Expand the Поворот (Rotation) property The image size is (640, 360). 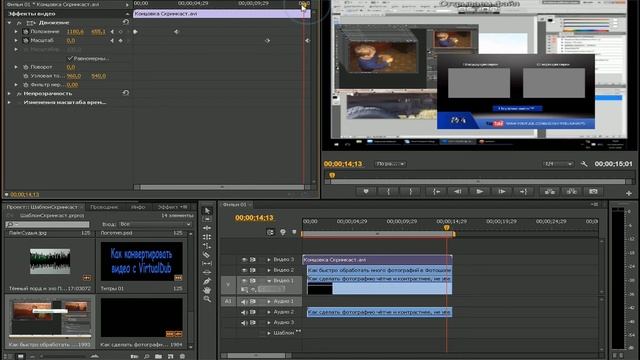pos(16,67)
